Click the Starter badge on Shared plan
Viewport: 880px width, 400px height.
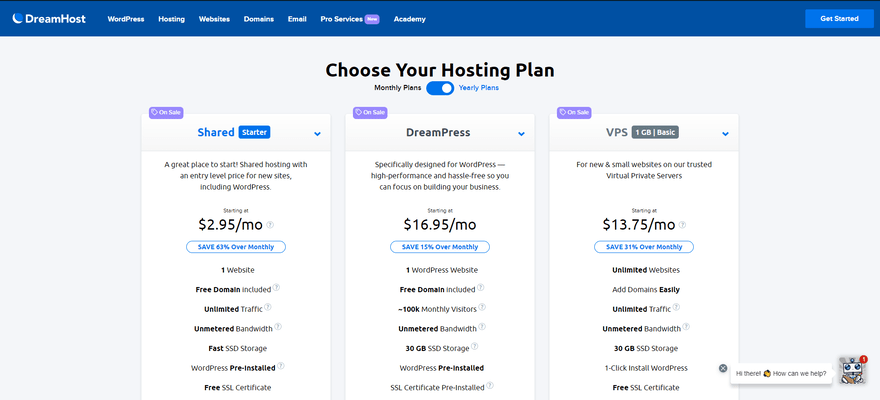coord(254,132)
